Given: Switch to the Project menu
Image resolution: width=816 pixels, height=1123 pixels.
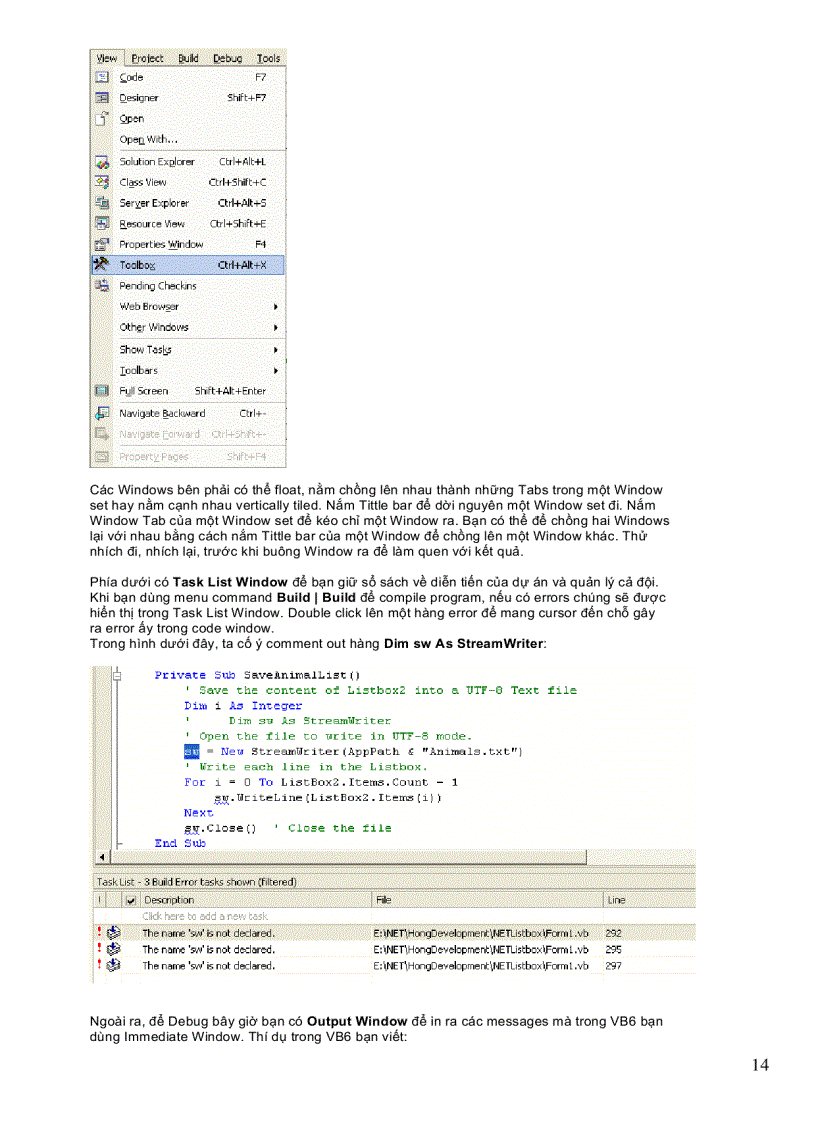Looking at the screenshot, I should (147, 58).
